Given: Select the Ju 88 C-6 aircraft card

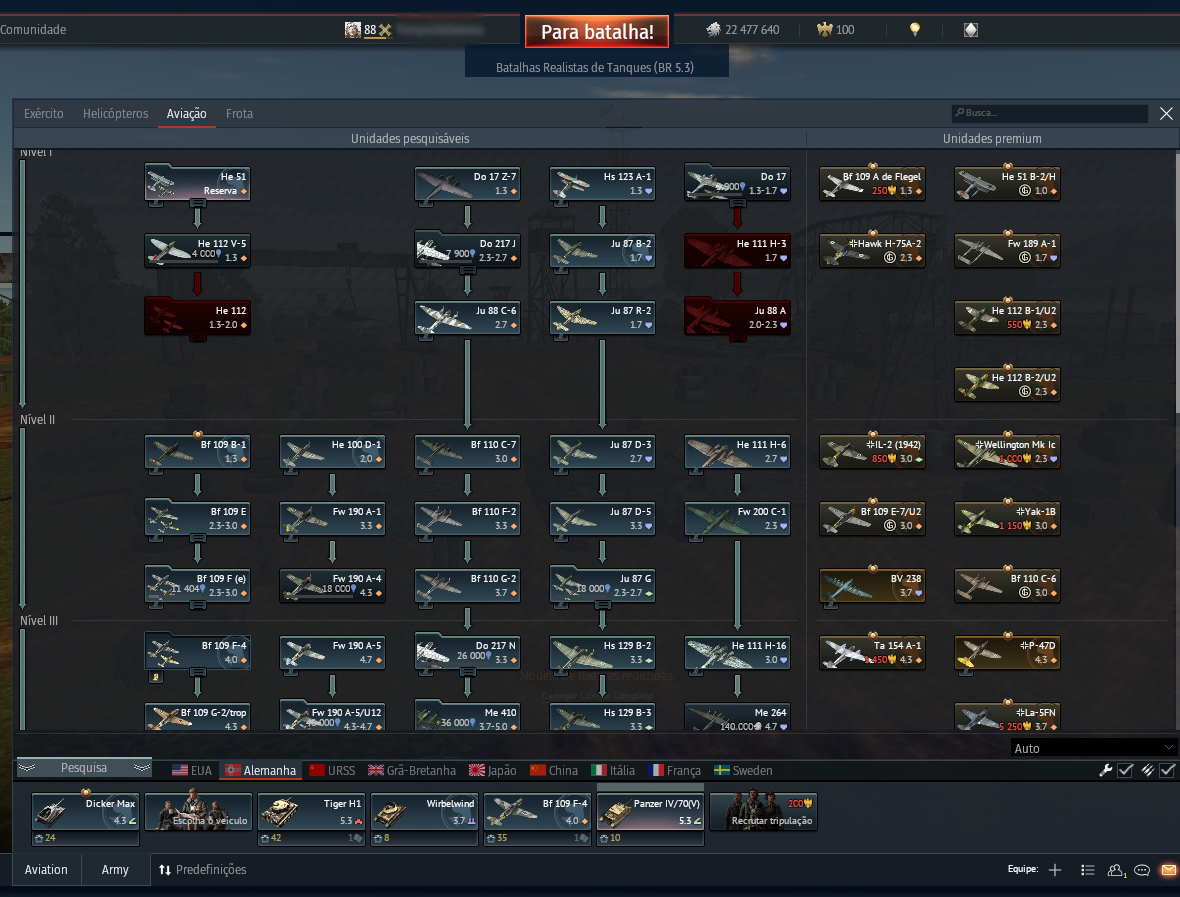Looking at the screenshot, I should coord(467,318).
